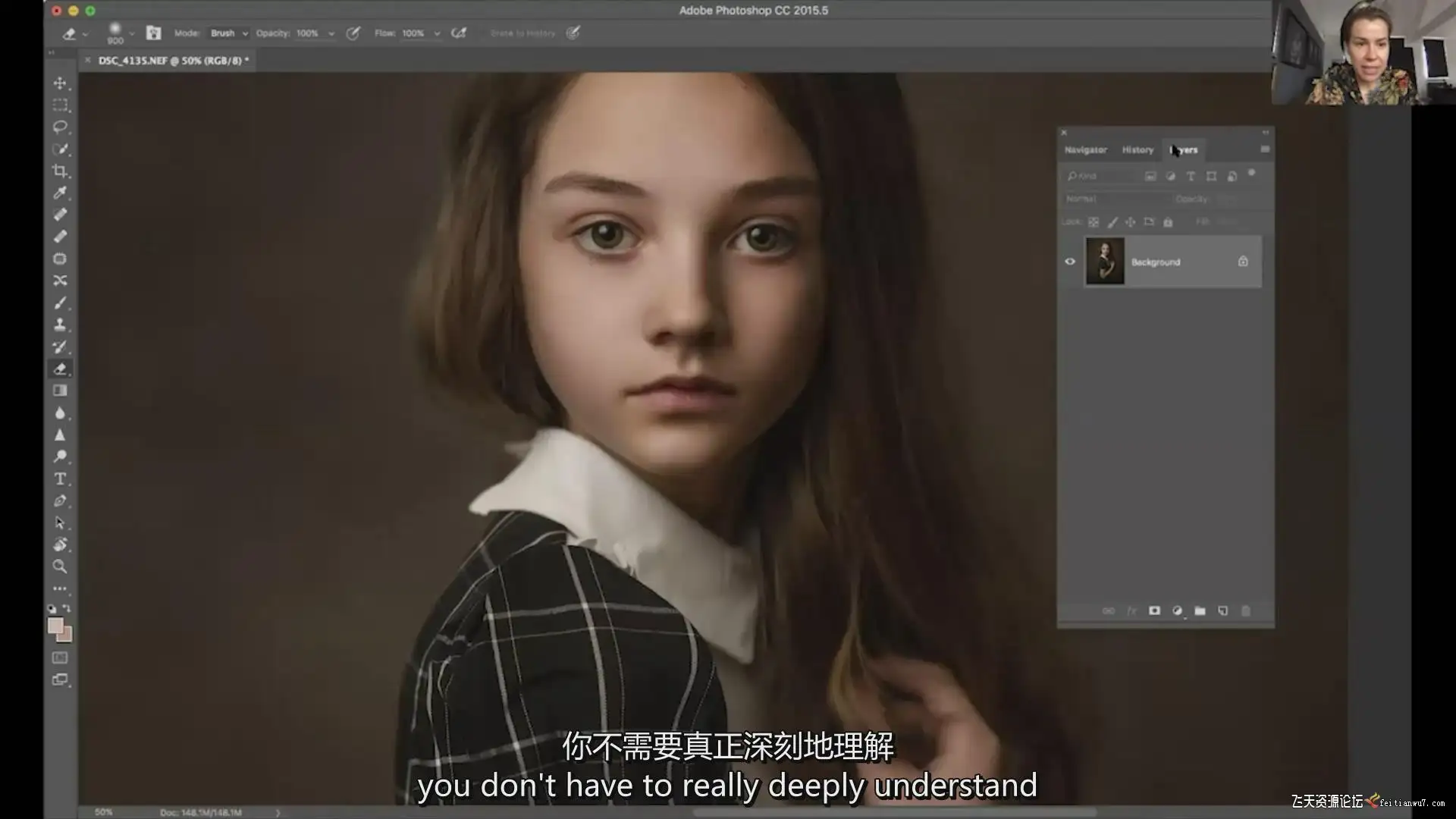Select the Move tool
Screen dimensions: 1456x819
60,83
